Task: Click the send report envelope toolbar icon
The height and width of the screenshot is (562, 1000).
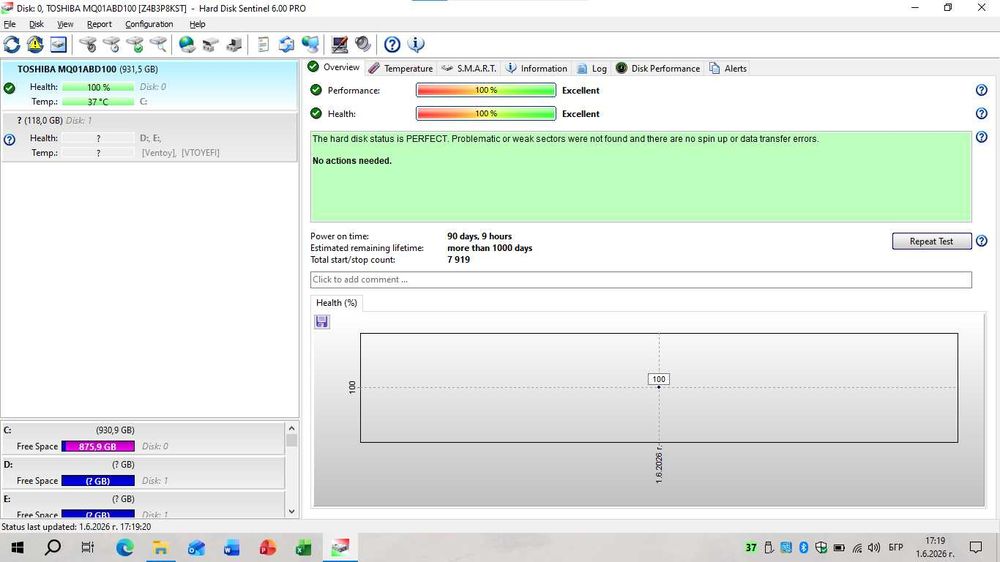Action: click(x=286, y=45)
